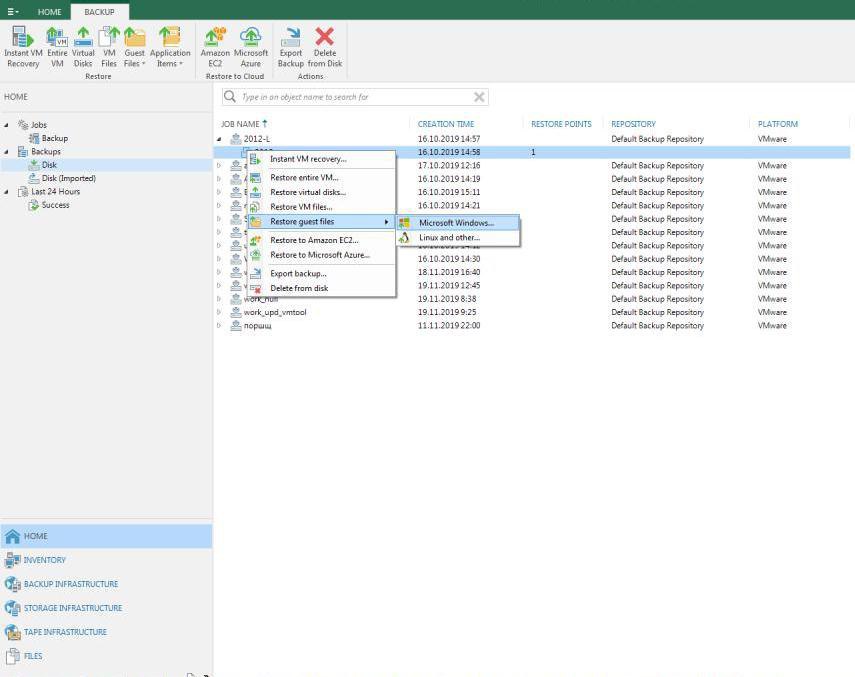This screenshot has width=855, height=677.
Task: Choose Restore to Microsoft Azure entry
Action: (x=322, y=255)
